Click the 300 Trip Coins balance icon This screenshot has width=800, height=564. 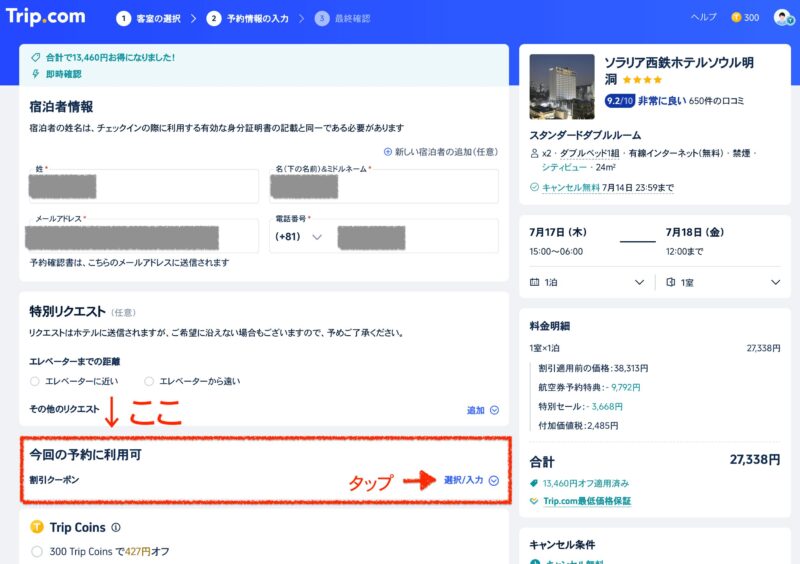click(x=736, y=17)
